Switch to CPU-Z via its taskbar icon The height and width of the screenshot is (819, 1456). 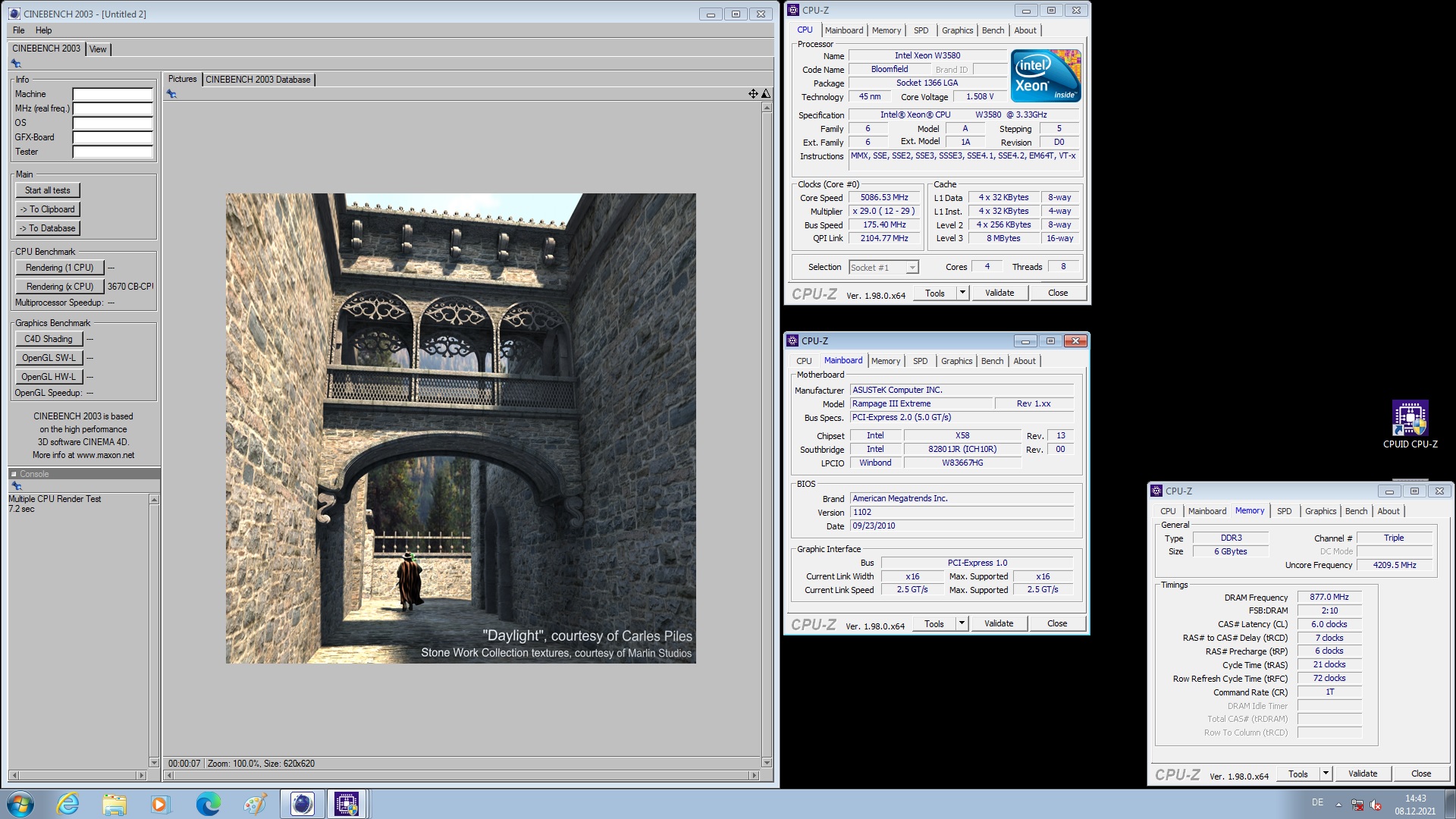point(347,804)
